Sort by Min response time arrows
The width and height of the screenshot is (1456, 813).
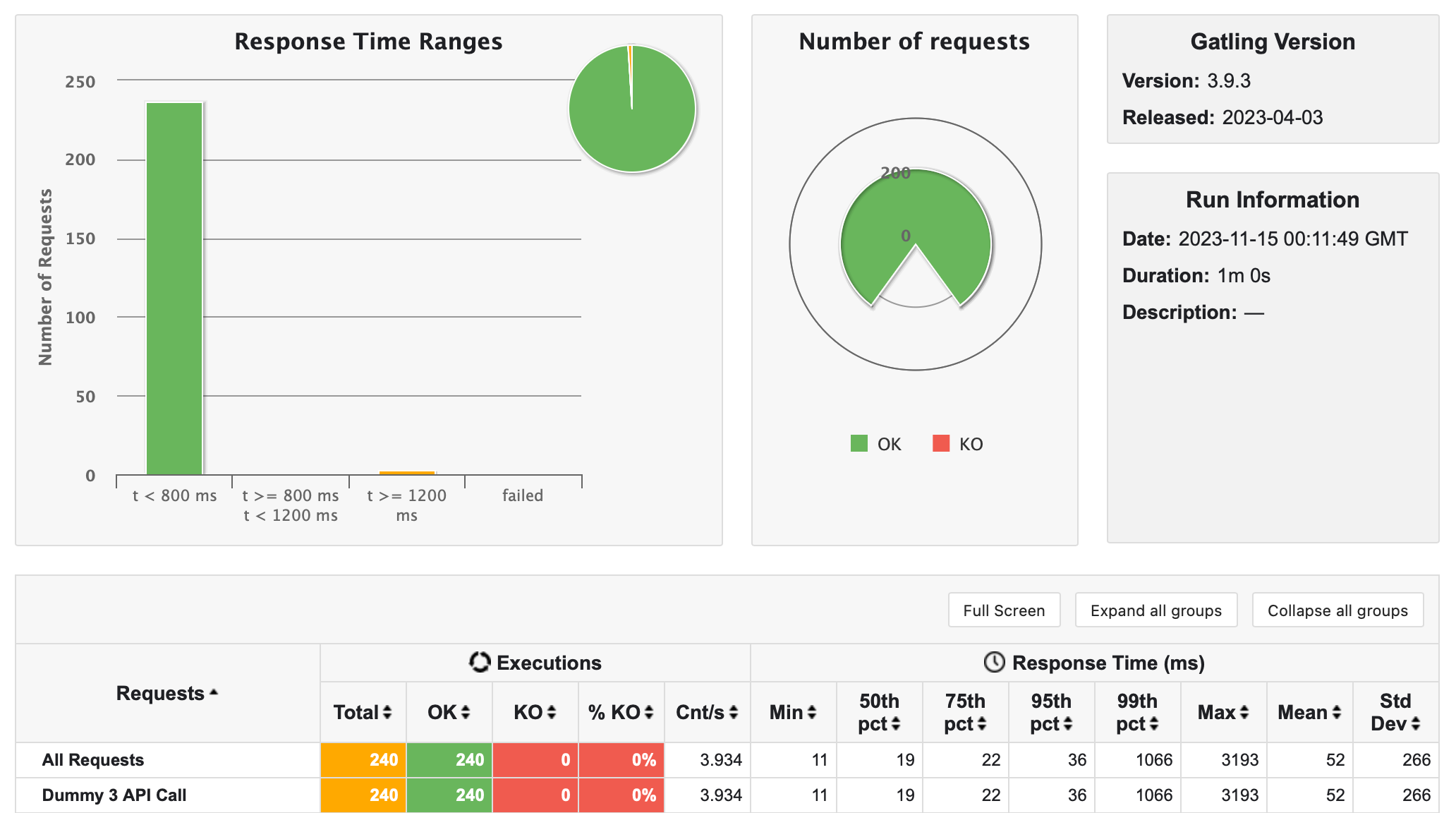click(x=812, y=713)
